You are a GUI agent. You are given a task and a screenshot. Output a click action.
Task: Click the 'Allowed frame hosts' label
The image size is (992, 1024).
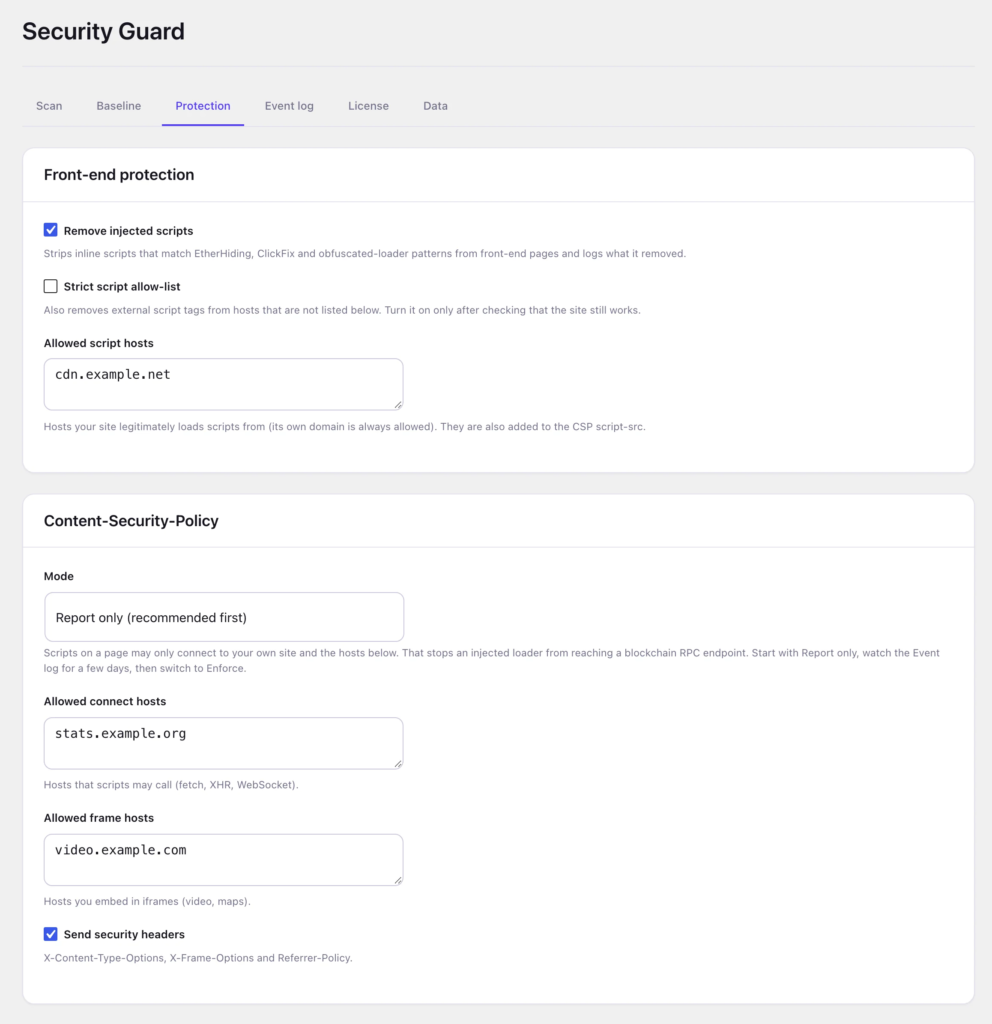[99, 818]
